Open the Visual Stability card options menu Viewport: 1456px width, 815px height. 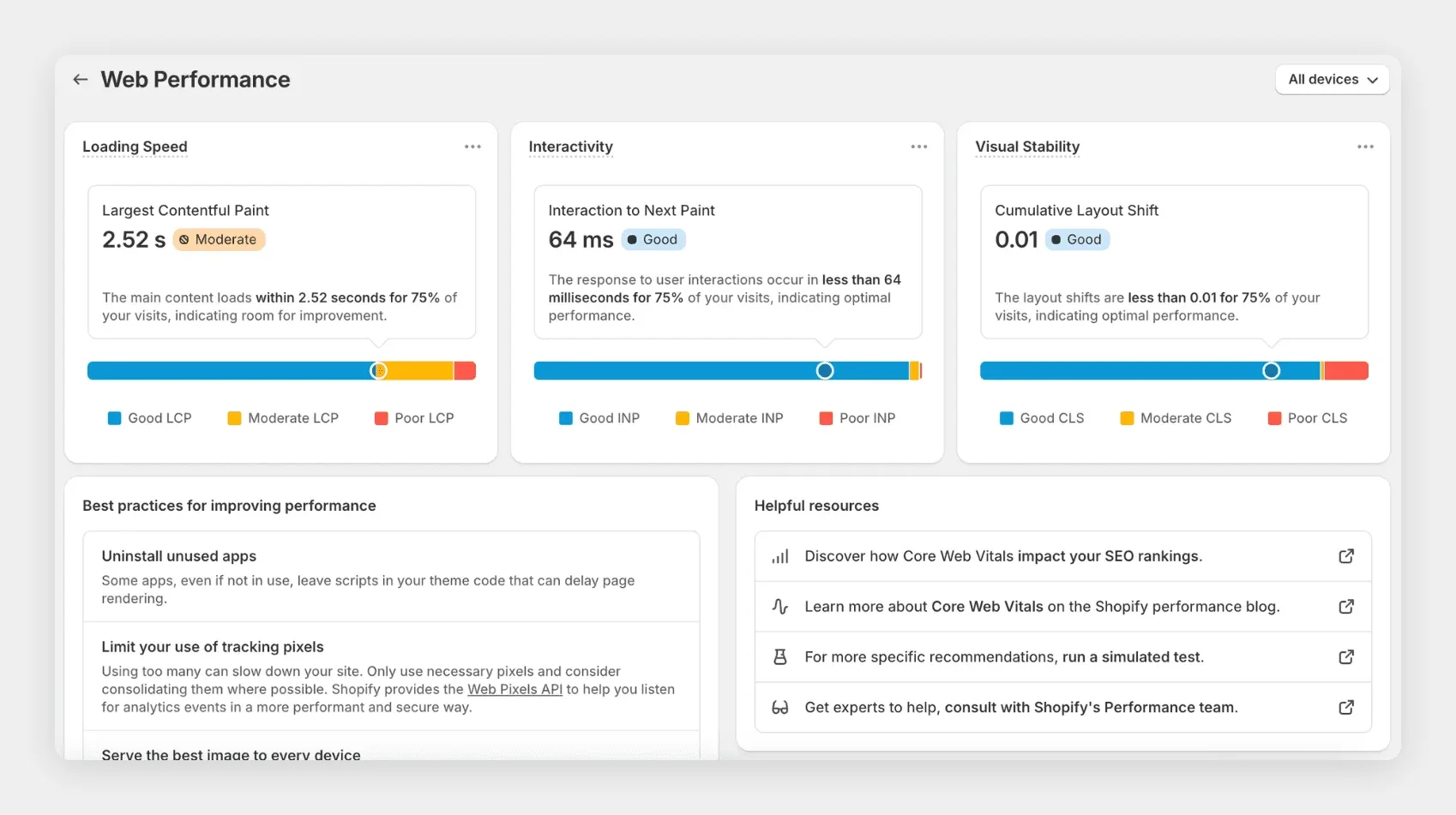click(1365, 147)
